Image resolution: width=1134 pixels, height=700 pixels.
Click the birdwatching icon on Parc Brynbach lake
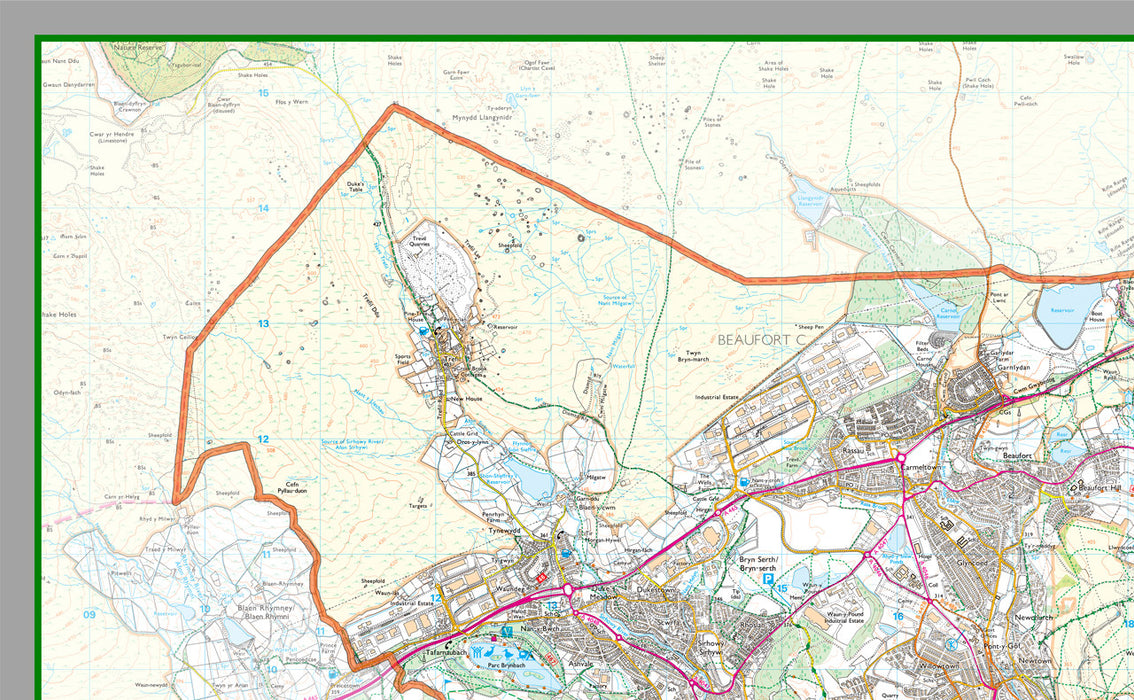click(x=507, y=653)
